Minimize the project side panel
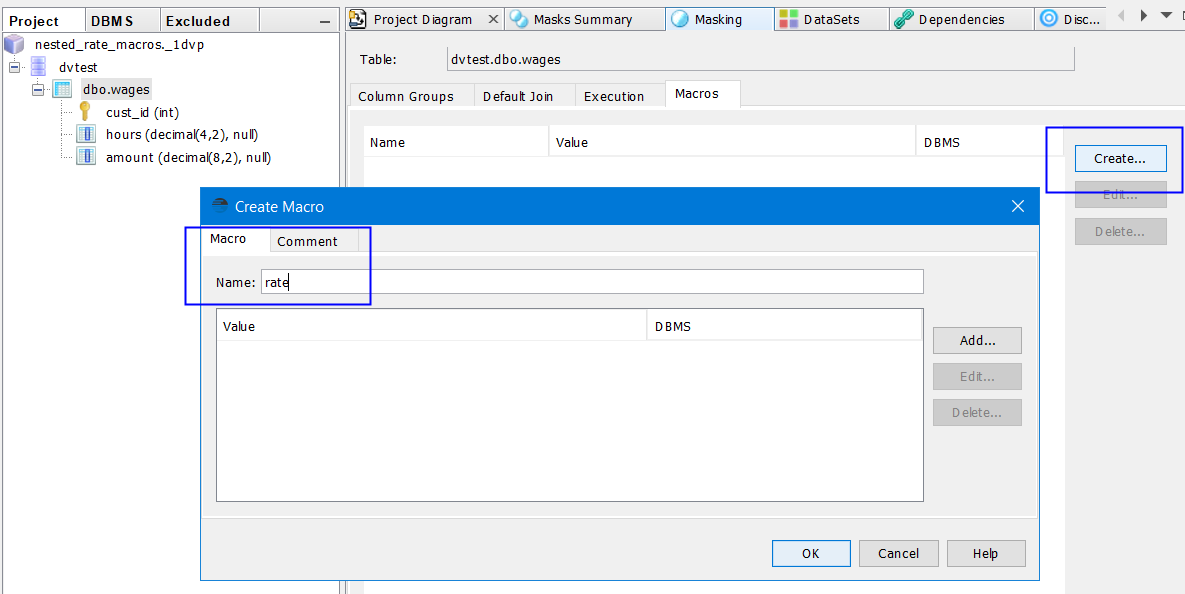This screenshot has width=1185, height=594. click(324, 21)
